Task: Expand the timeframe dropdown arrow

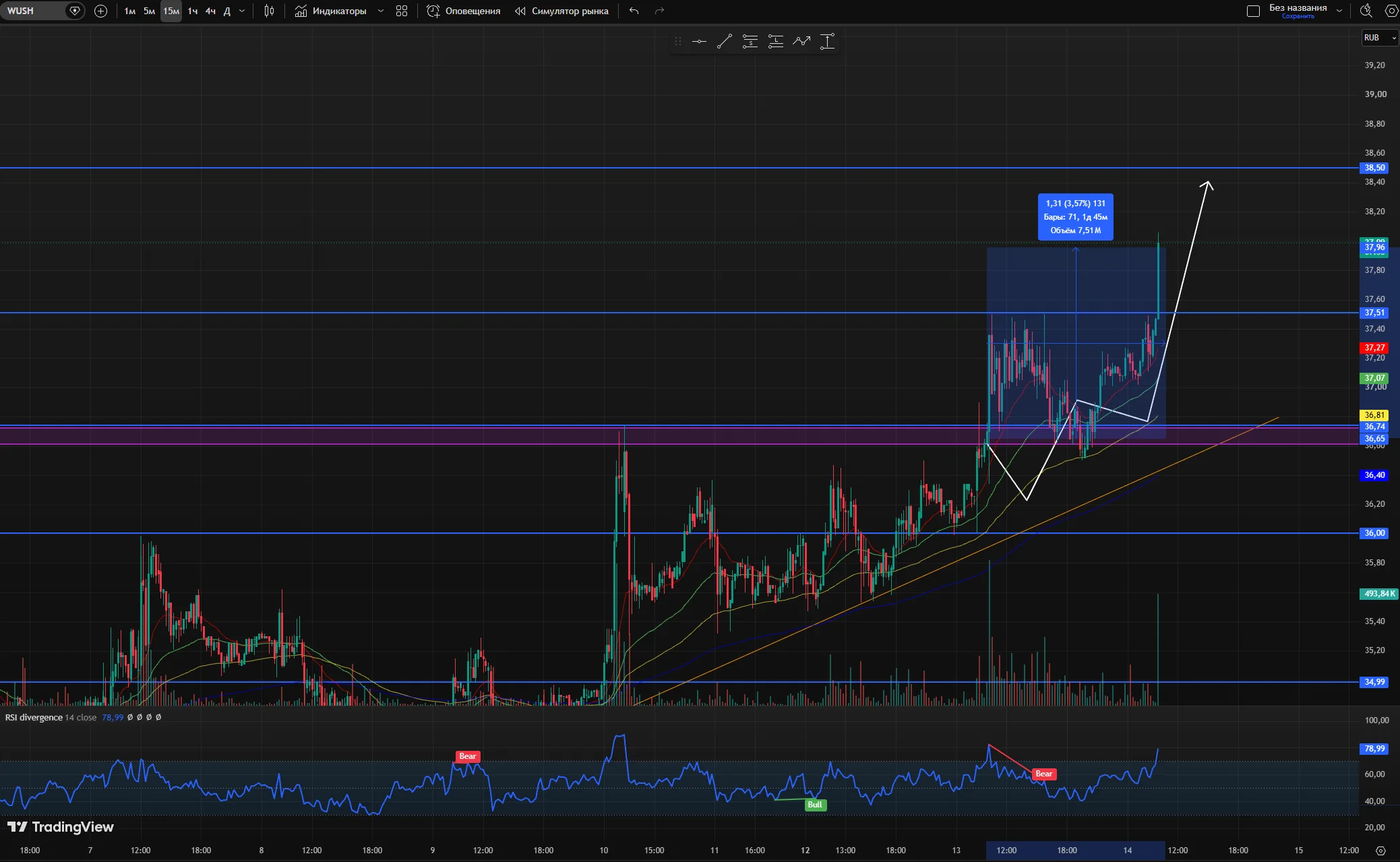Action: (242, 11)
